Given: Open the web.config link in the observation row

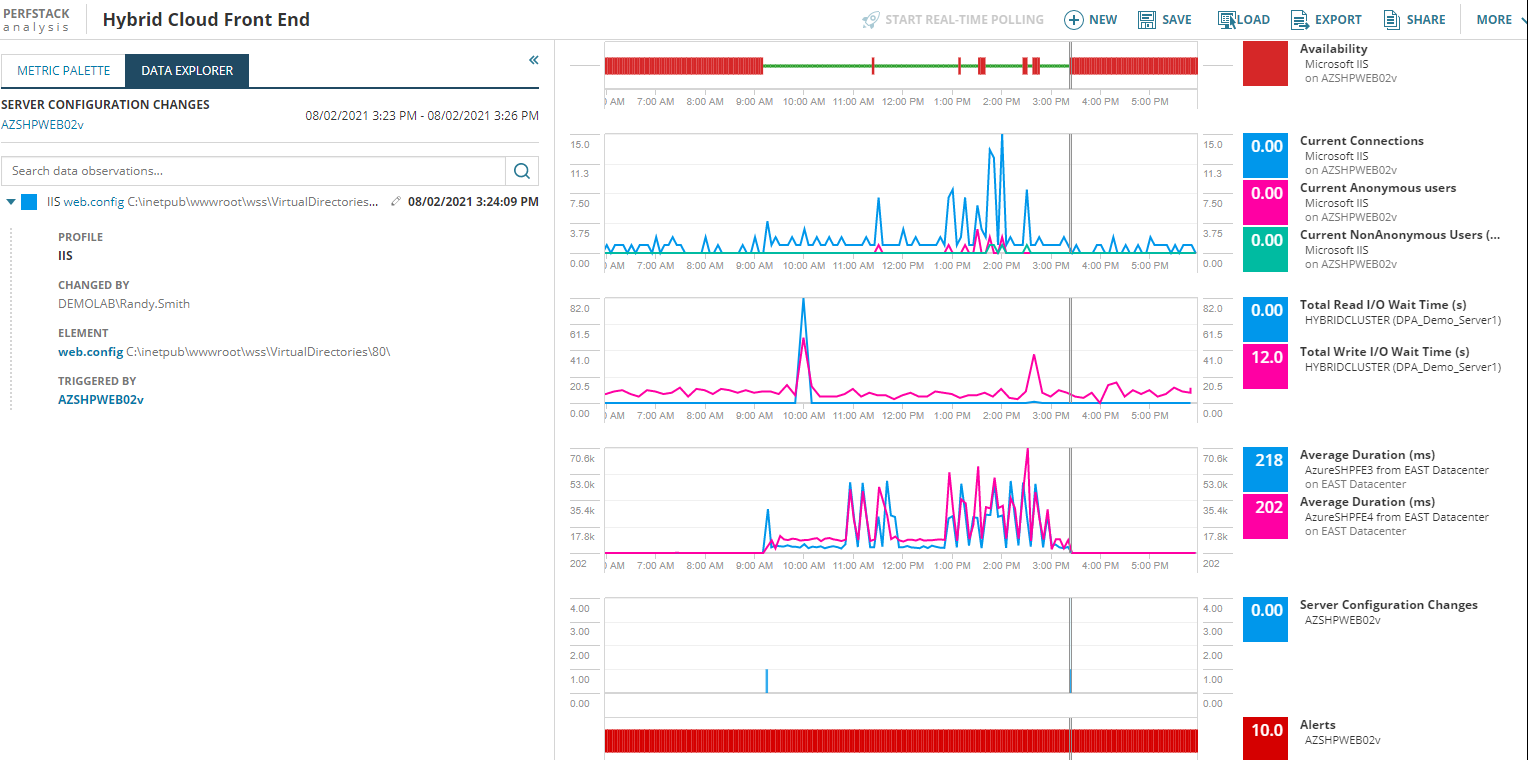Looking at the screenshot, I should pyautogui.click(x=94, y=202).
